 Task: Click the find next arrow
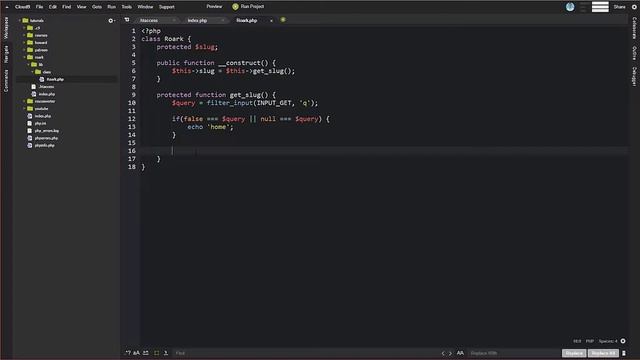[x=451, y=353]
